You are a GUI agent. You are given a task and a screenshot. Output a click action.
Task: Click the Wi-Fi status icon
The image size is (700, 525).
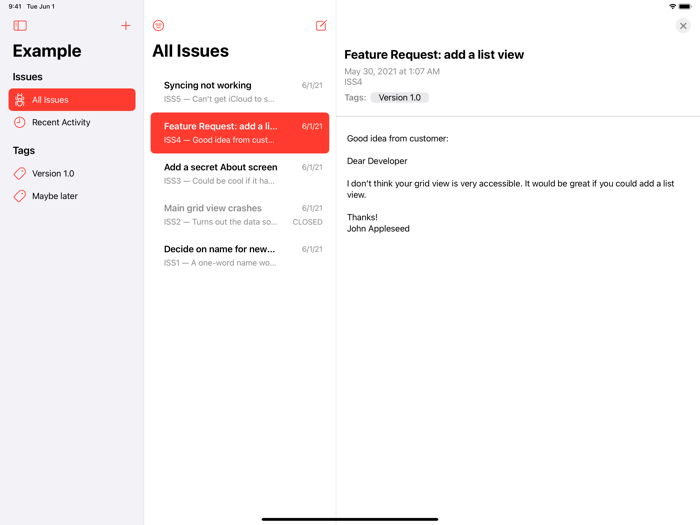(x=672, y=6)
